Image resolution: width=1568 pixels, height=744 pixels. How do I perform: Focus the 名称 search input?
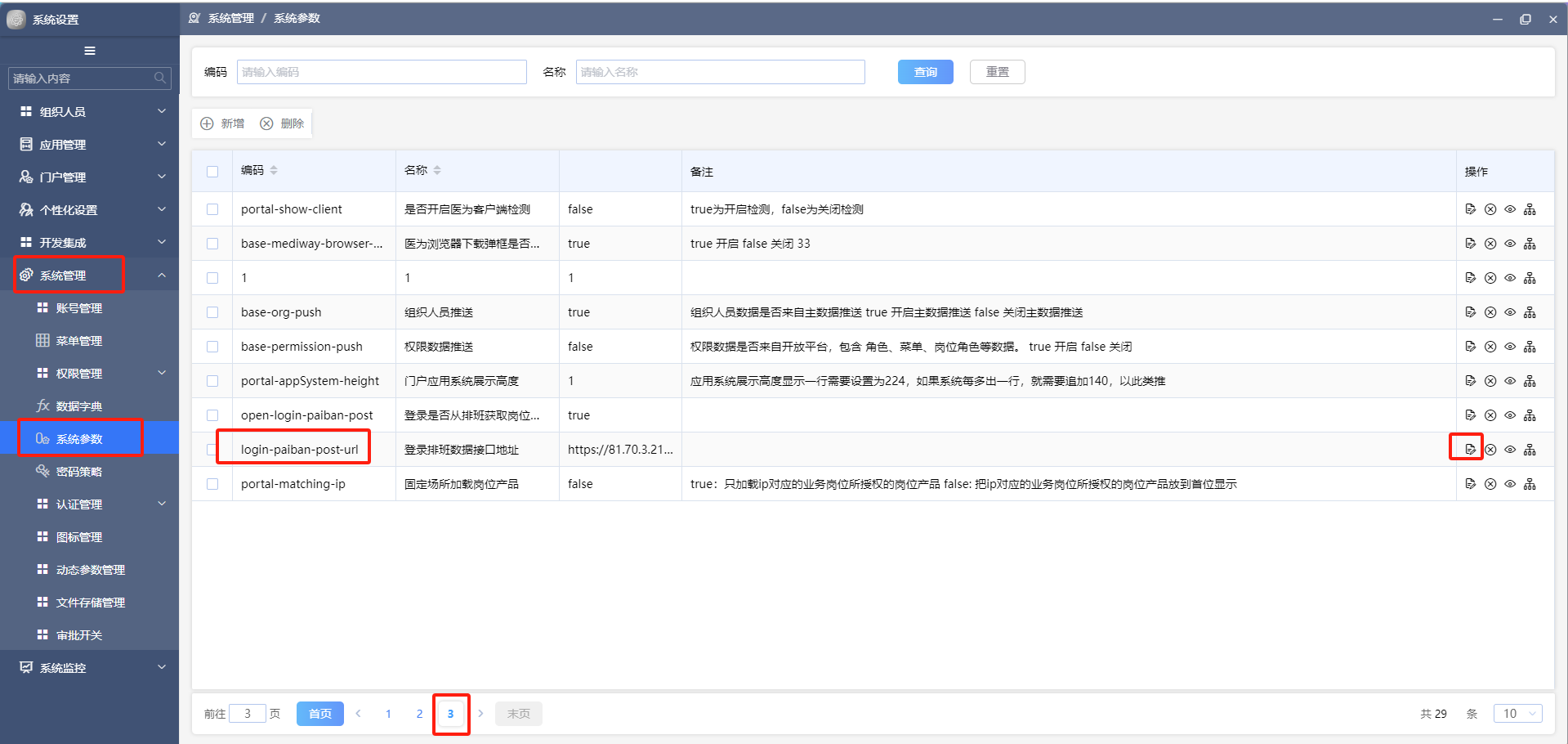coord(720,72)
